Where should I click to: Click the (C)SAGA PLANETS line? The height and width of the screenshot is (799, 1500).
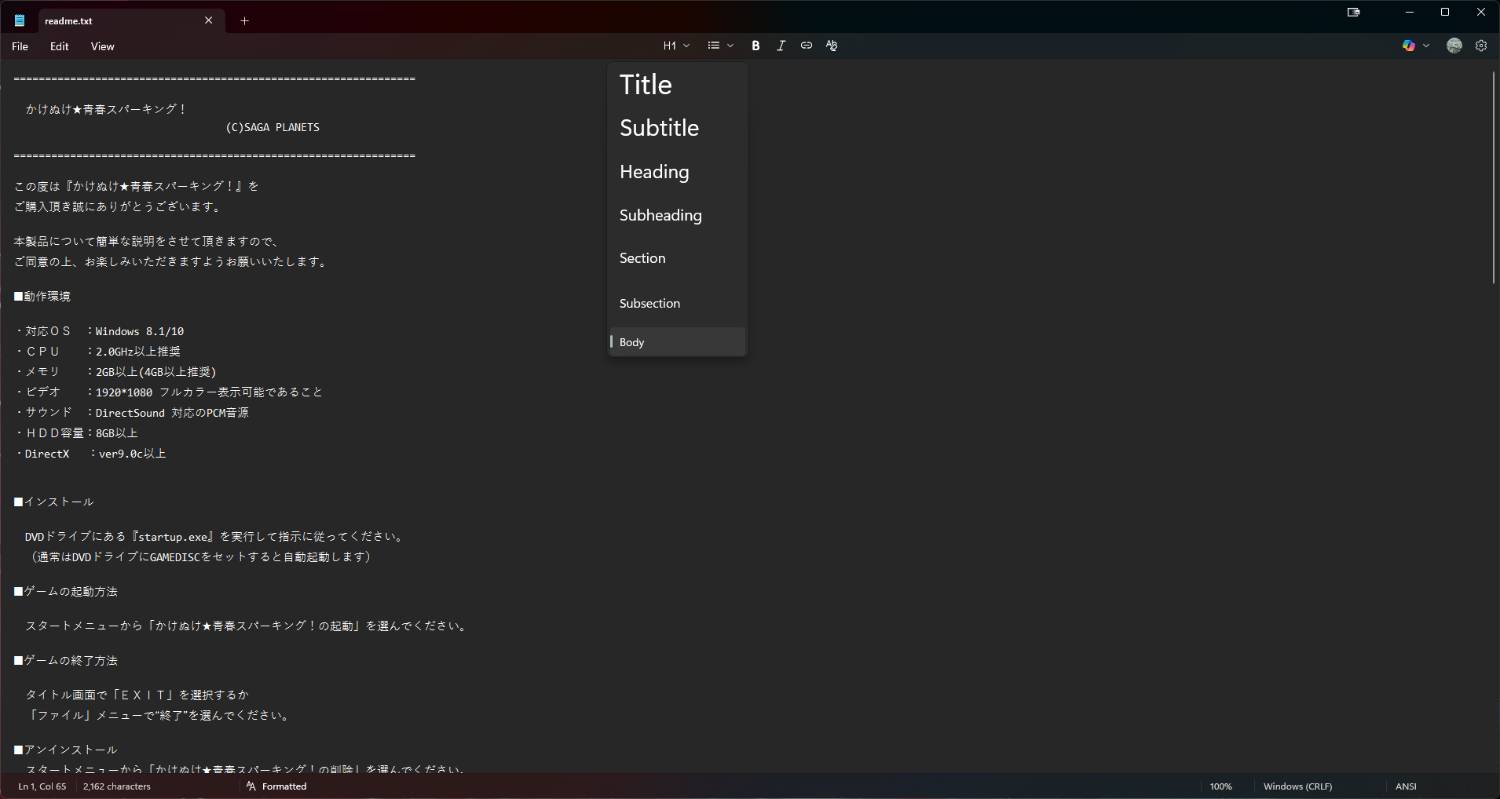tap(273, 128)
